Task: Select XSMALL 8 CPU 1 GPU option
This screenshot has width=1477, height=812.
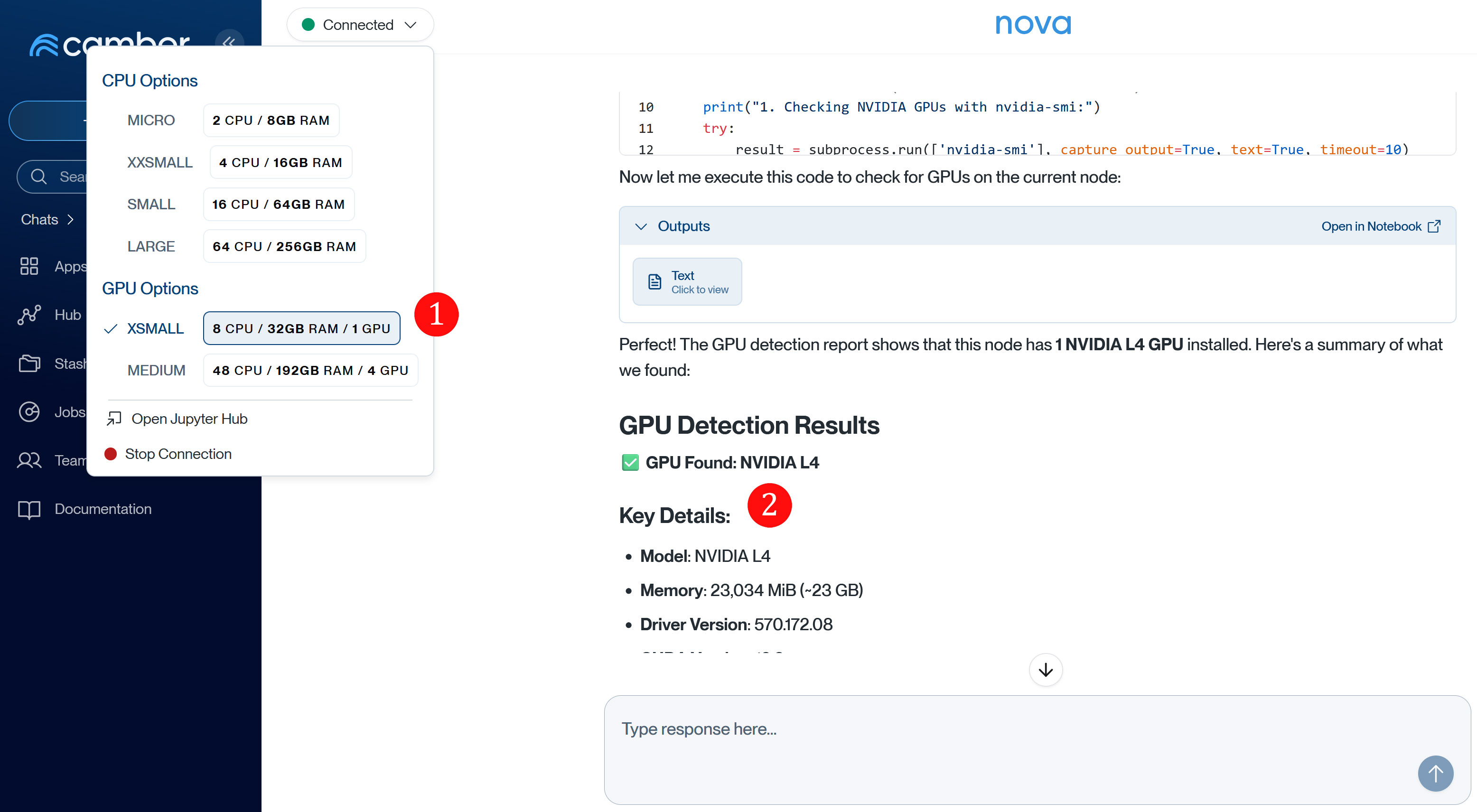Action: point(301,328)
